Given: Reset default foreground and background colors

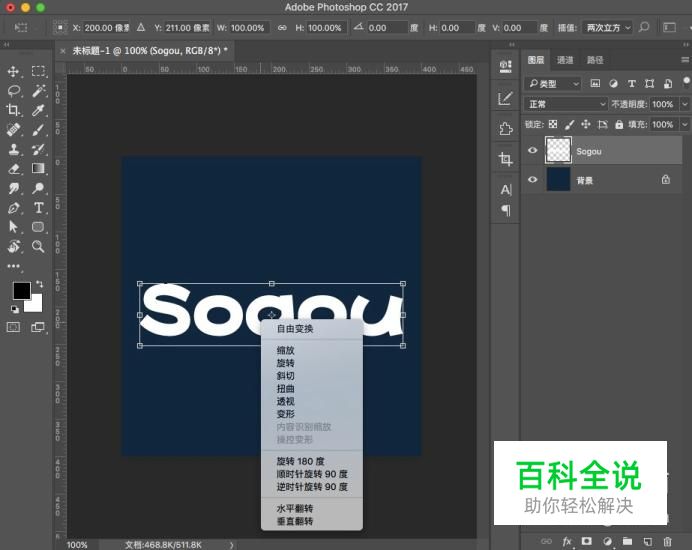Looking at the screenshot, I should coord(15,309).
